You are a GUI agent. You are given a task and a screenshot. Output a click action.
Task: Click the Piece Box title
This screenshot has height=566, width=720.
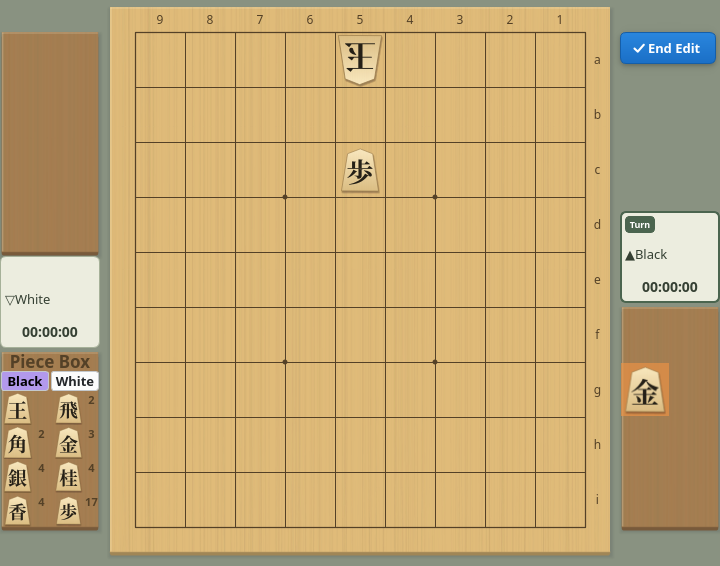pos(50,362)
